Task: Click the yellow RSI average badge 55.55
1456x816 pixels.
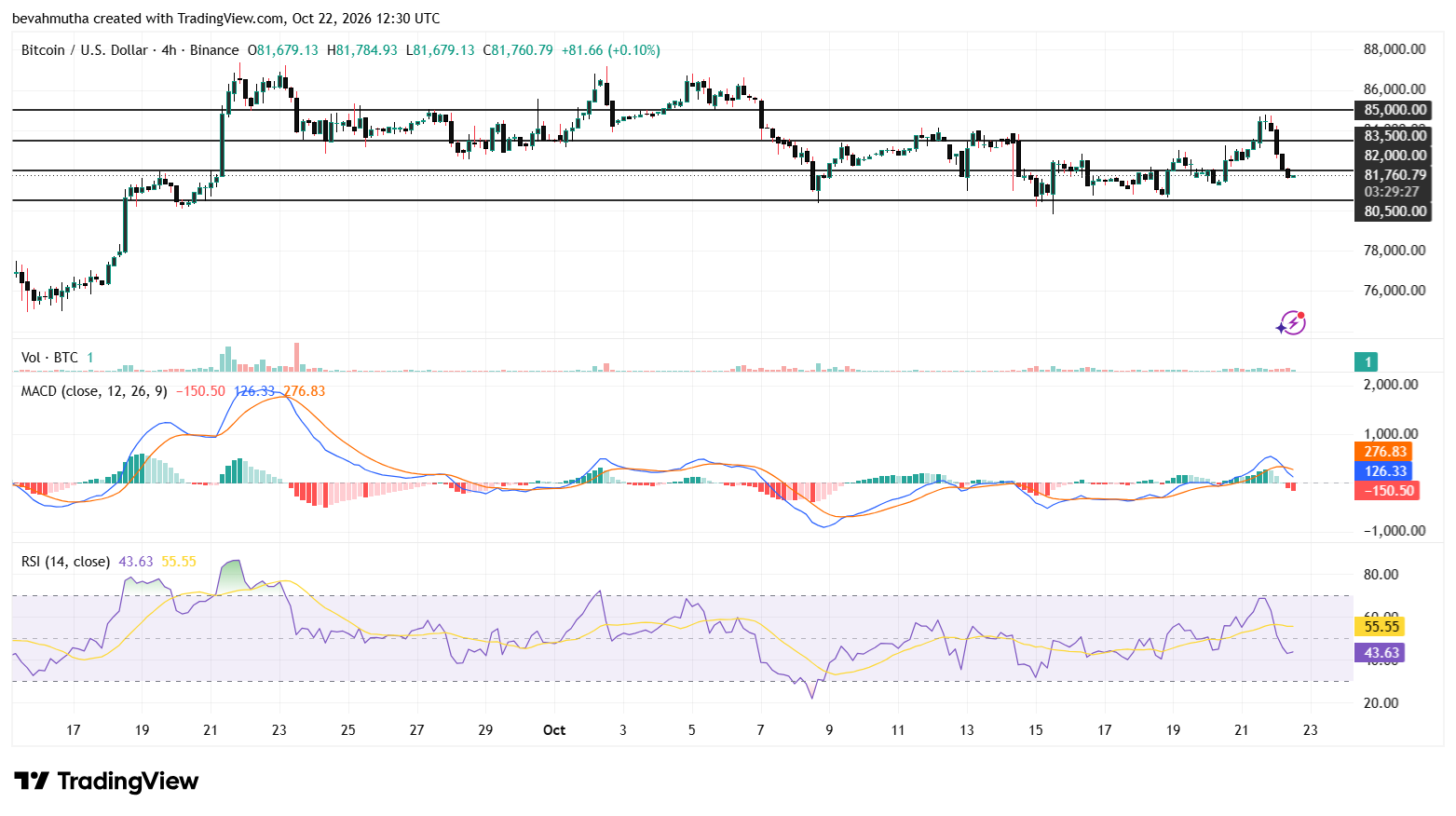Action: [x=1379, y=627]
